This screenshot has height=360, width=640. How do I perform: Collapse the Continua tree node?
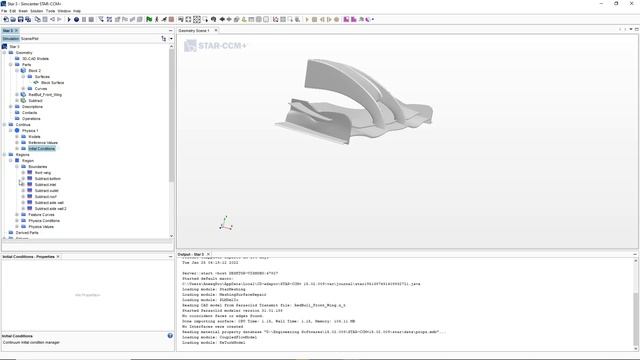click(x=4, y=124)
